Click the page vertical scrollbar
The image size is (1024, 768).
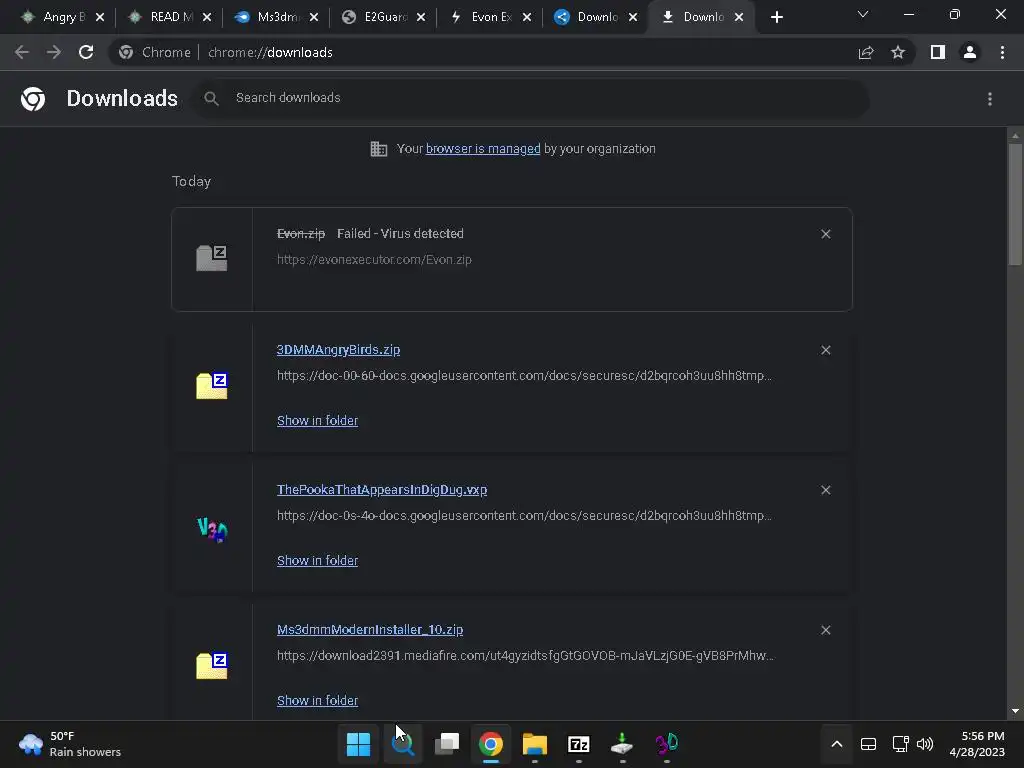point(1015,204)
